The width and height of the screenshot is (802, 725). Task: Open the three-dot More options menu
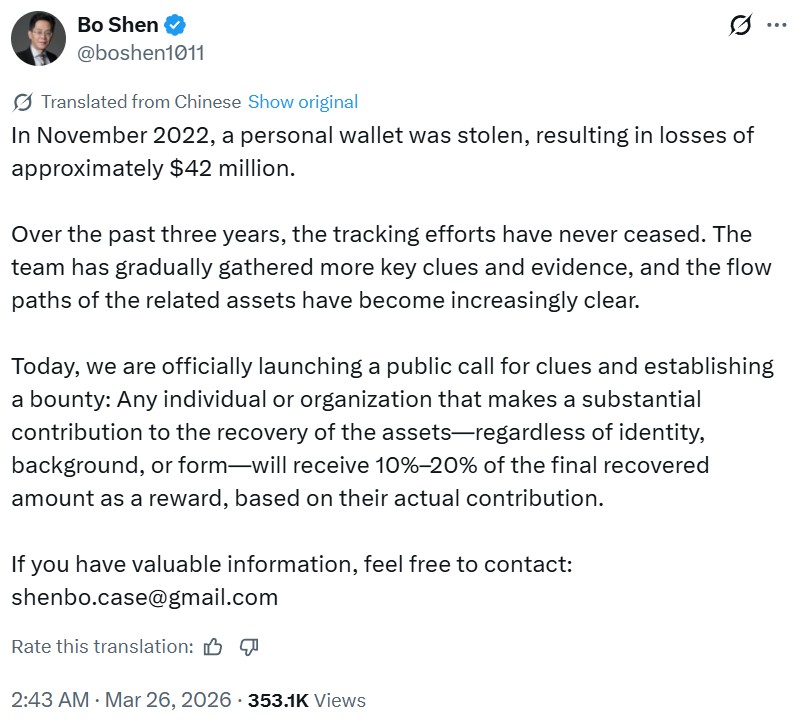coord(777,25)
